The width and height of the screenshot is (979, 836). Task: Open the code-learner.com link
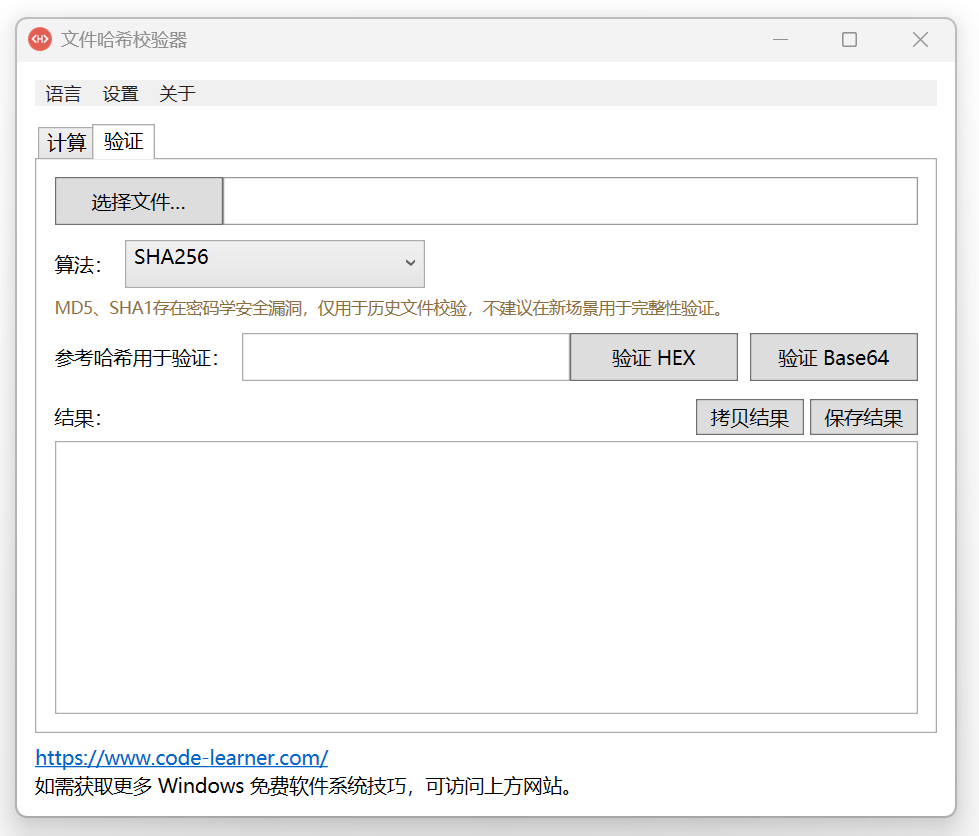[182, 757]
